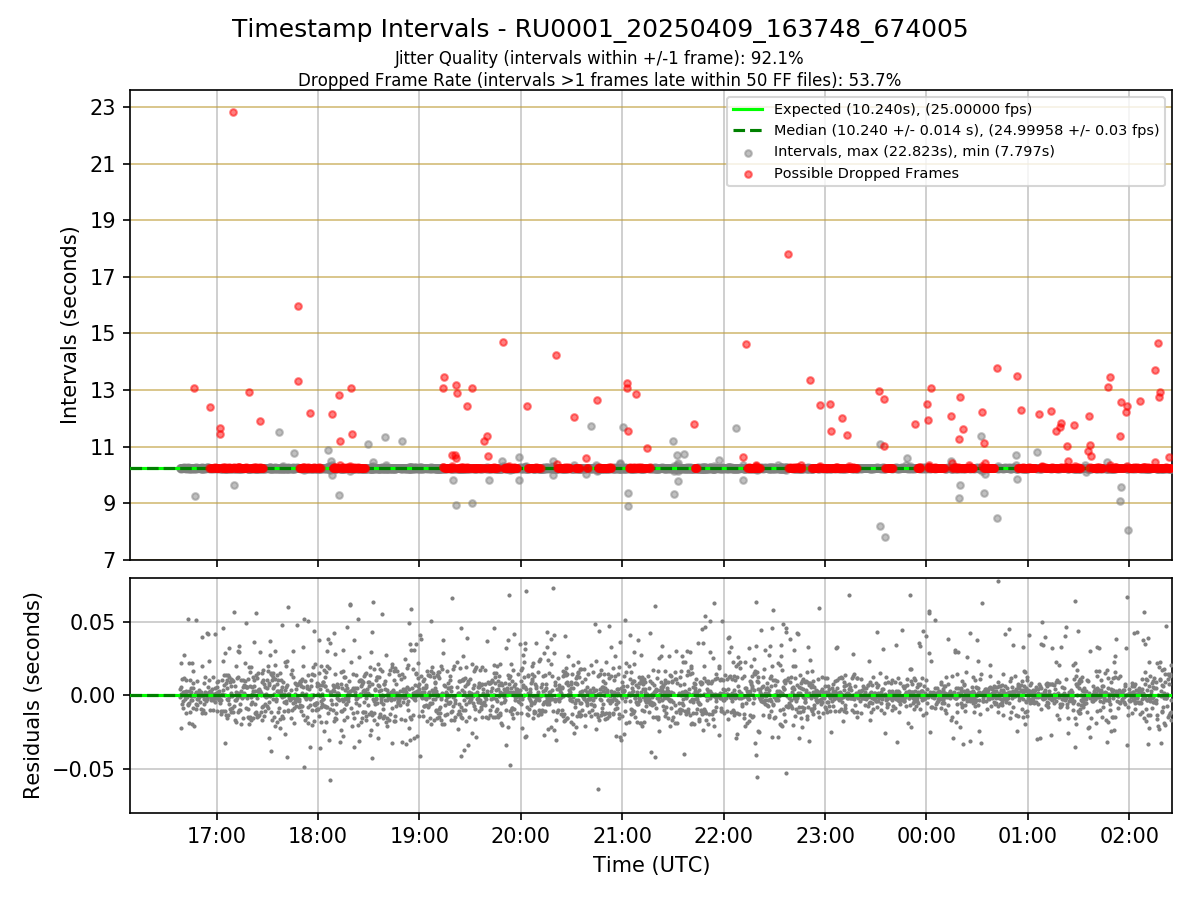Click the '02:00' x-axis tick label

click(1129, 834)
